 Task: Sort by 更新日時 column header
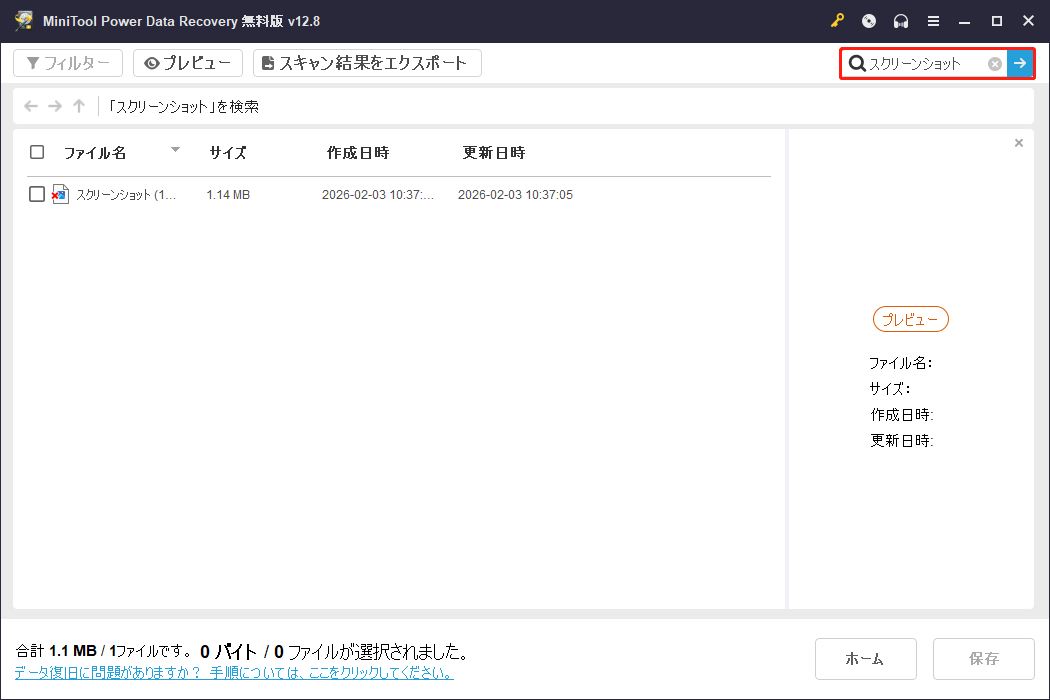coord(494,153)
